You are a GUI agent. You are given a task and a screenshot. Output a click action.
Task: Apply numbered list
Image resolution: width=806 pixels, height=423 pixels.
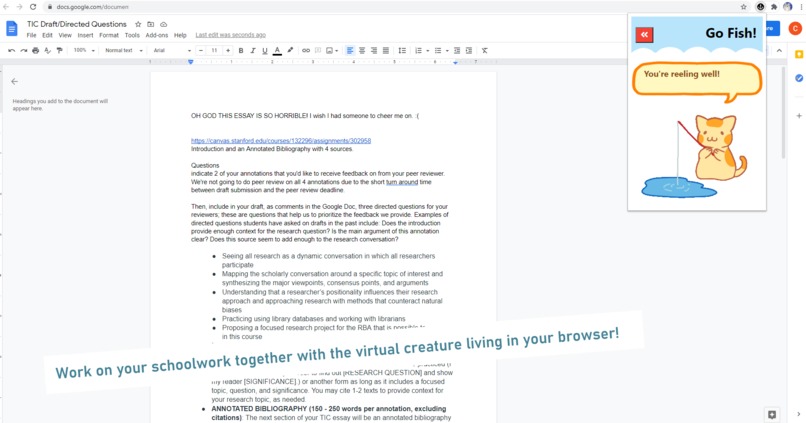418,50
